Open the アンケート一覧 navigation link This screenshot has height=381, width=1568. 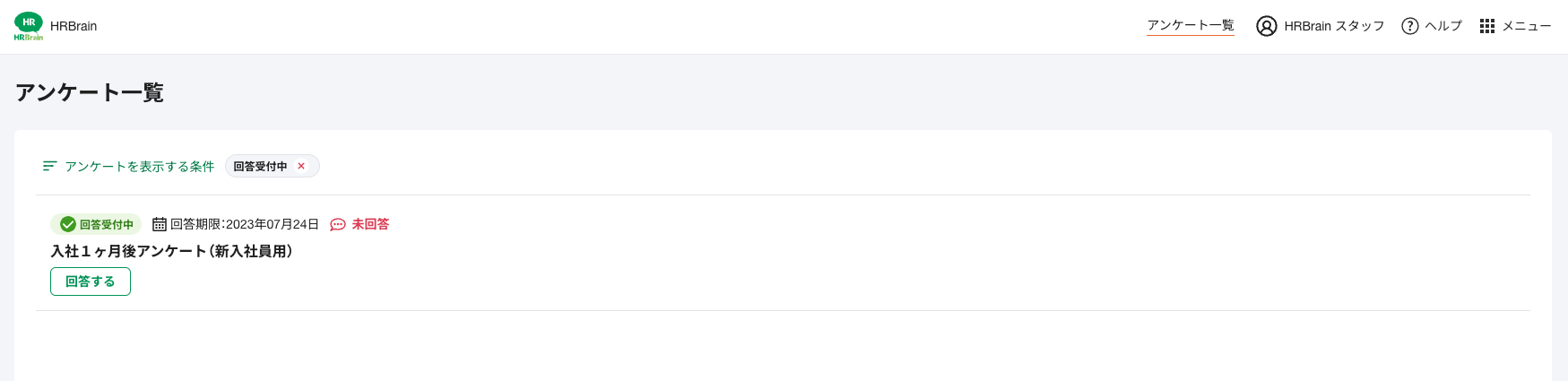pyautogui.click(x=1191, y=26)
